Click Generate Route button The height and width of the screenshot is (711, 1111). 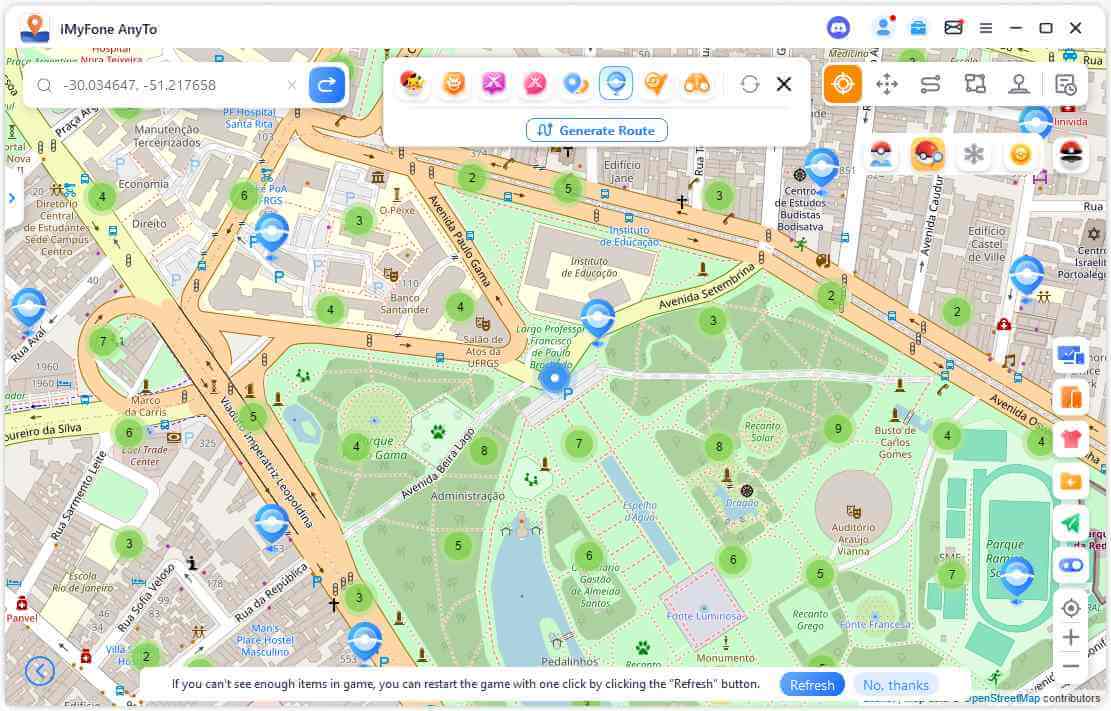597,130
